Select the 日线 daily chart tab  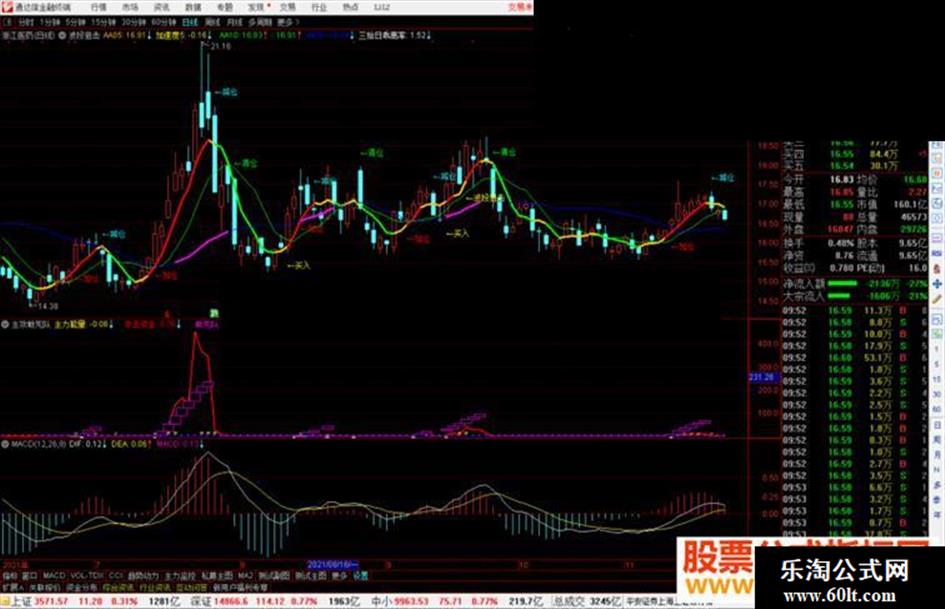[190, 22]
